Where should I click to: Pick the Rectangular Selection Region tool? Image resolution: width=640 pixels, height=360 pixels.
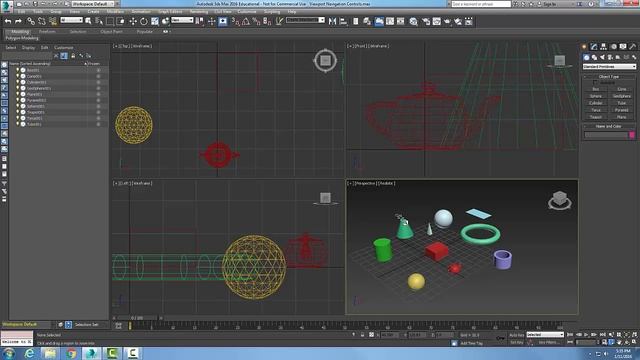coord(110,21)
